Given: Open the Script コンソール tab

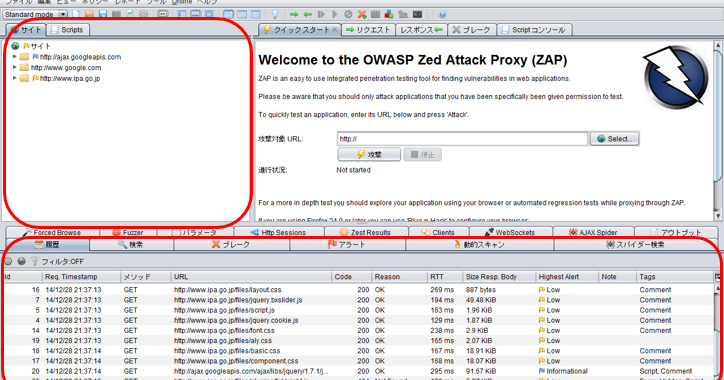Looking at the screenshot, I should pyautogui.click(x=534, y=30).
